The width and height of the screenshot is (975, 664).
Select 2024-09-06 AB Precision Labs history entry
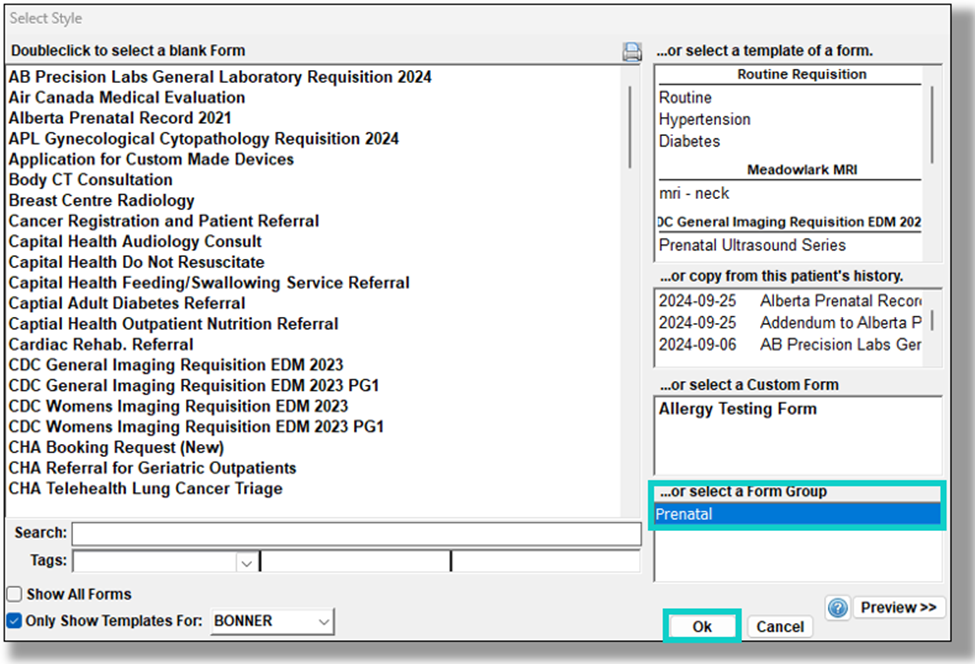pos(790,344)
